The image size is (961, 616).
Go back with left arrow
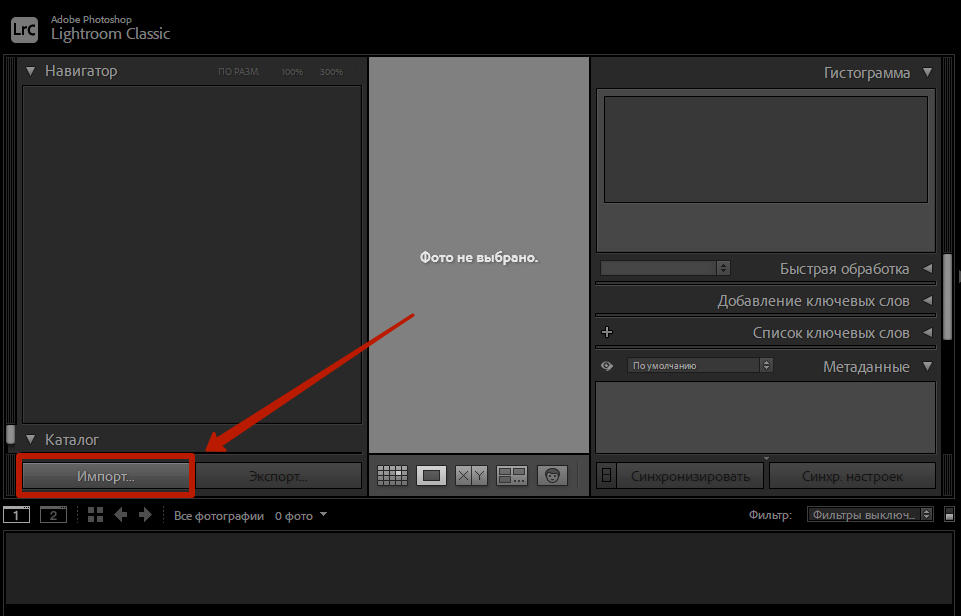click(121, 515)
